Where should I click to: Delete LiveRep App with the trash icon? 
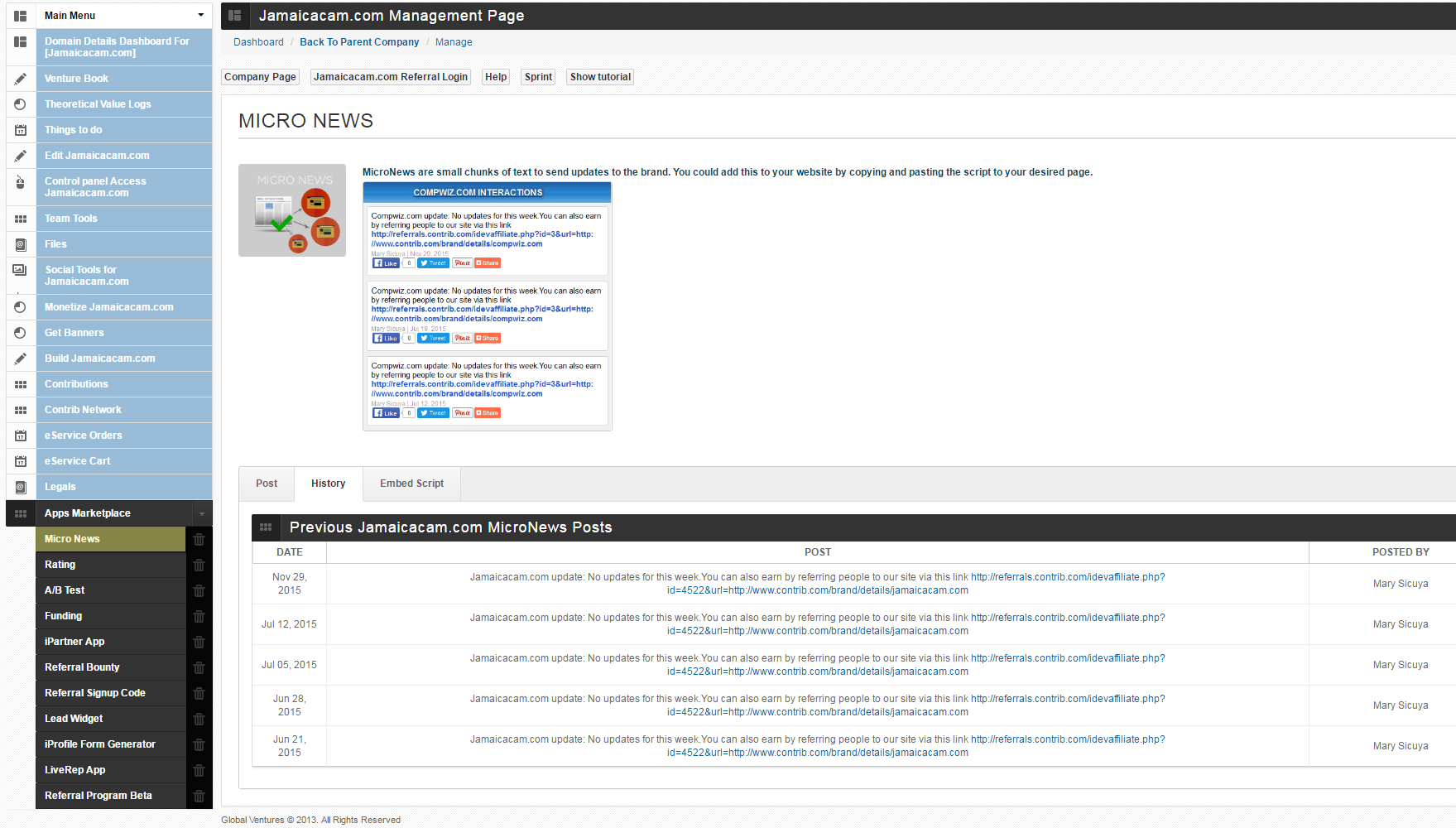pyautogui.click(x=199, y=770)
